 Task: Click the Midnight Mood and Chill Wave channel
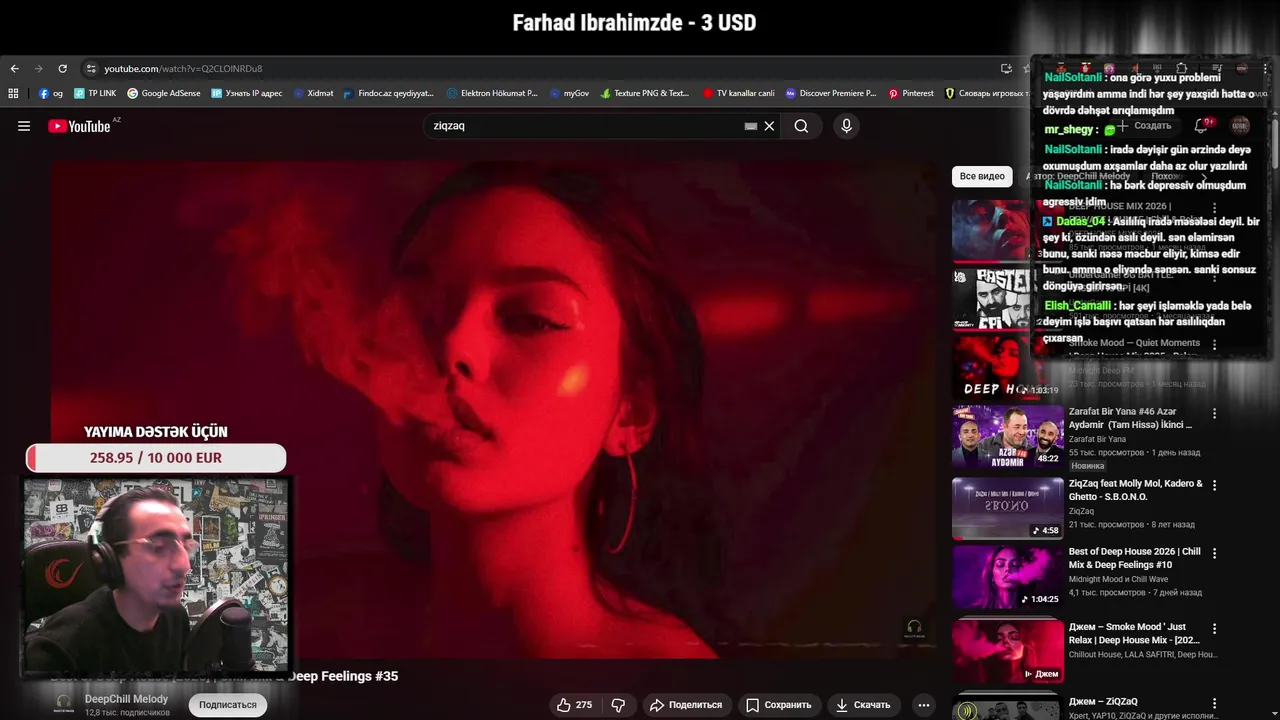pyautogui.click(x=1118, y=579)
